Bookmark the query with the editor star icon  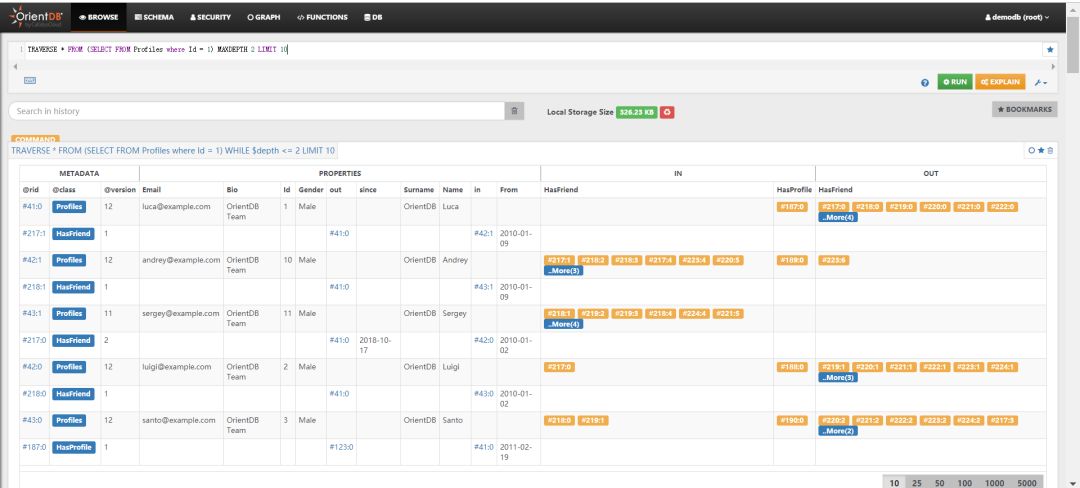[1050, 50]
